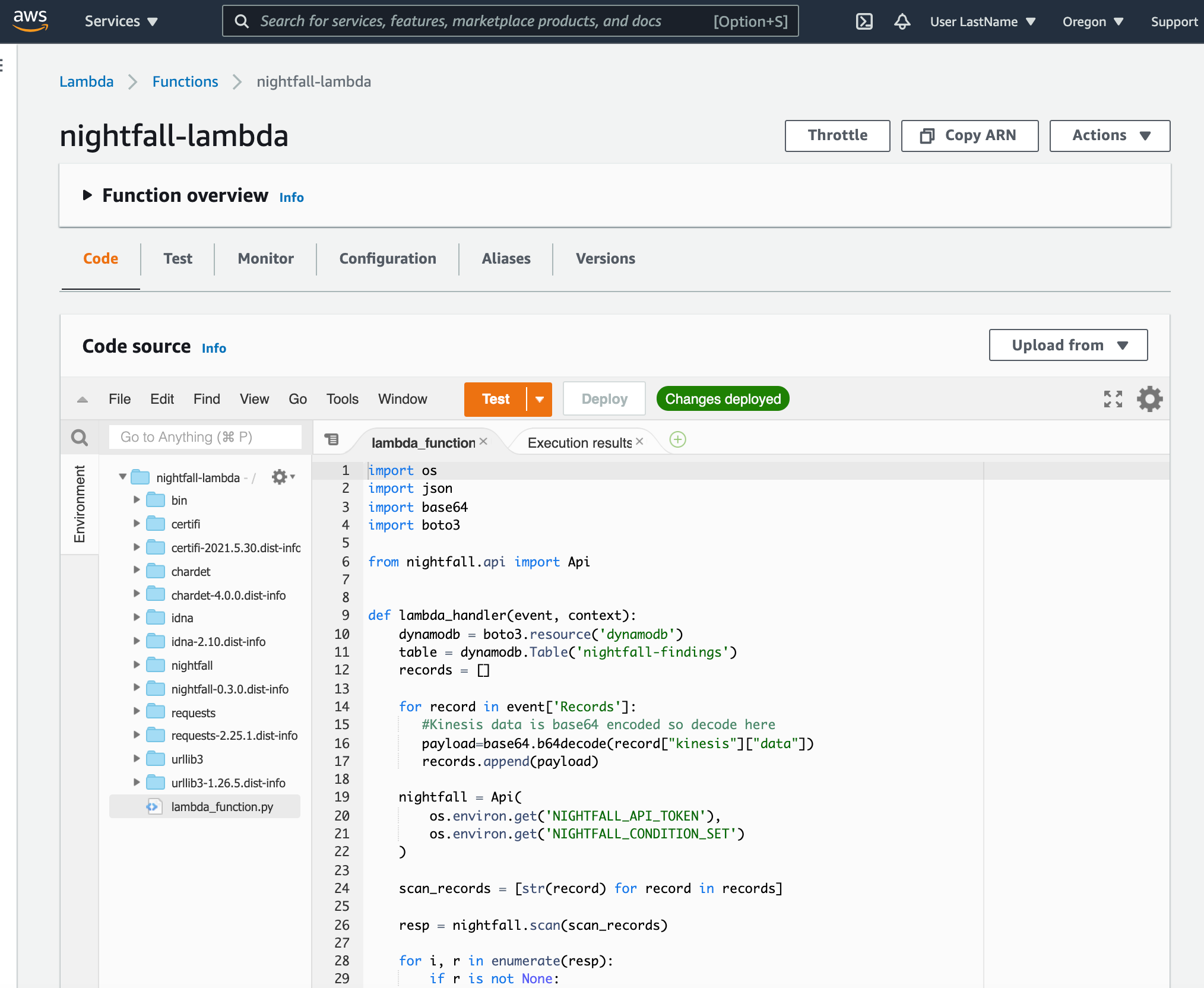
Task: Click the Copy ARN button
Action: tap(969, 136)
